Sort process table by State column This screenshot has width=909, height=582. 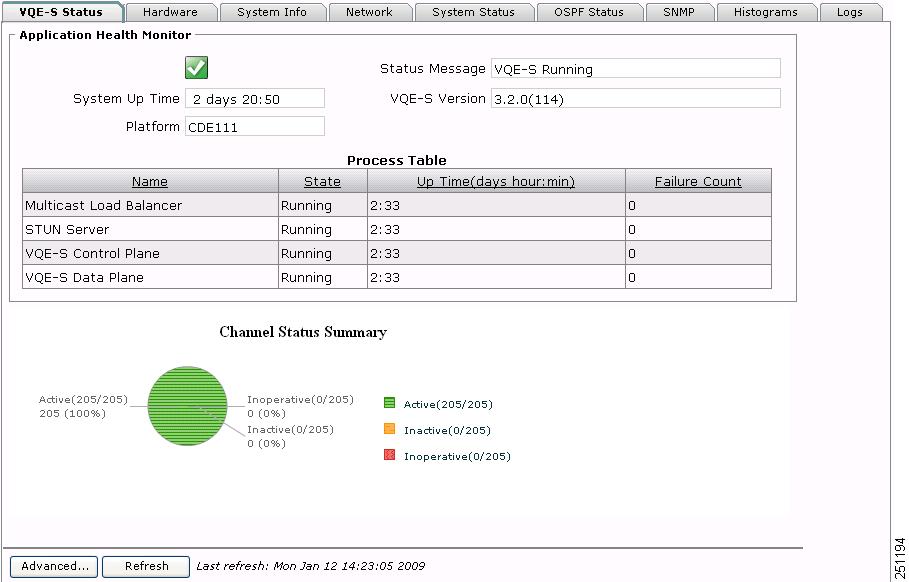pos(322,181)
